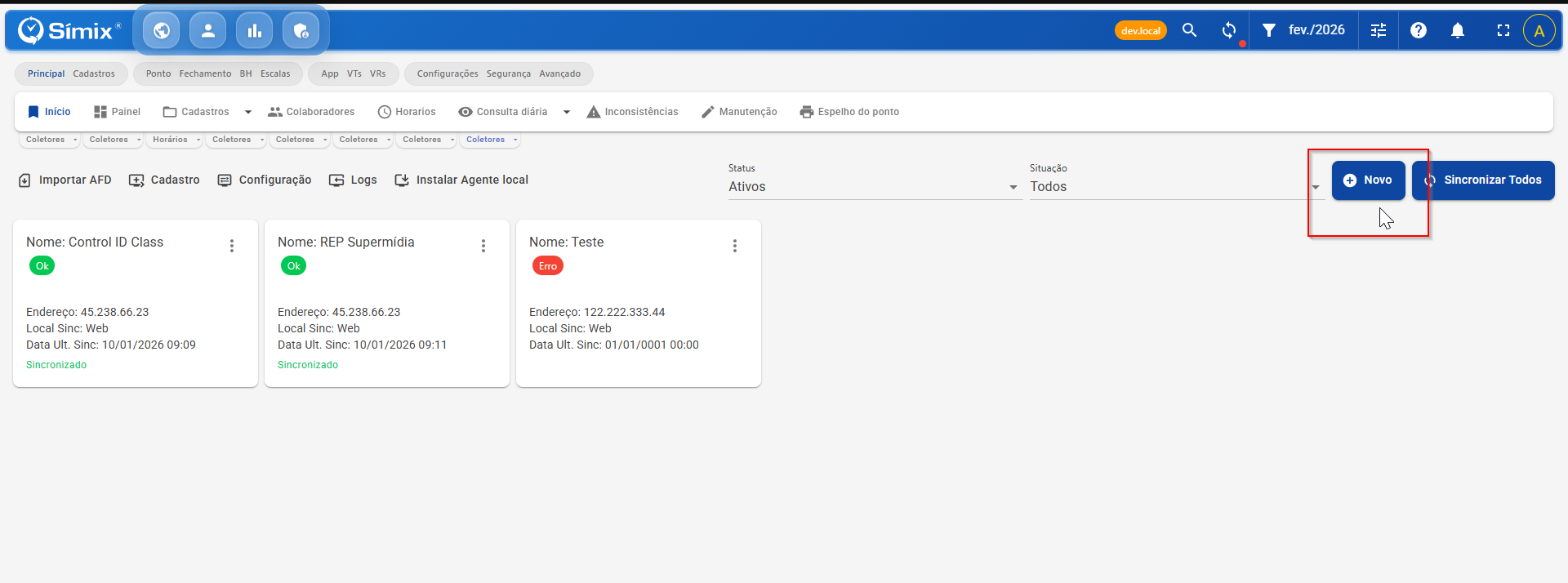Open the BH menu
Viewport: 1568px width, 583px height.
tap(246, 73)
